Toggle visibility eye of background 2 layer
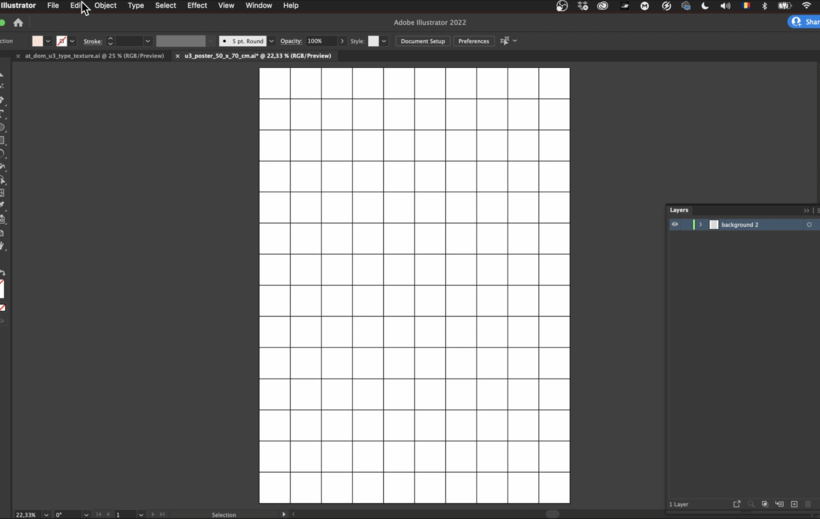The image size is (820, 519). (675, 224)
